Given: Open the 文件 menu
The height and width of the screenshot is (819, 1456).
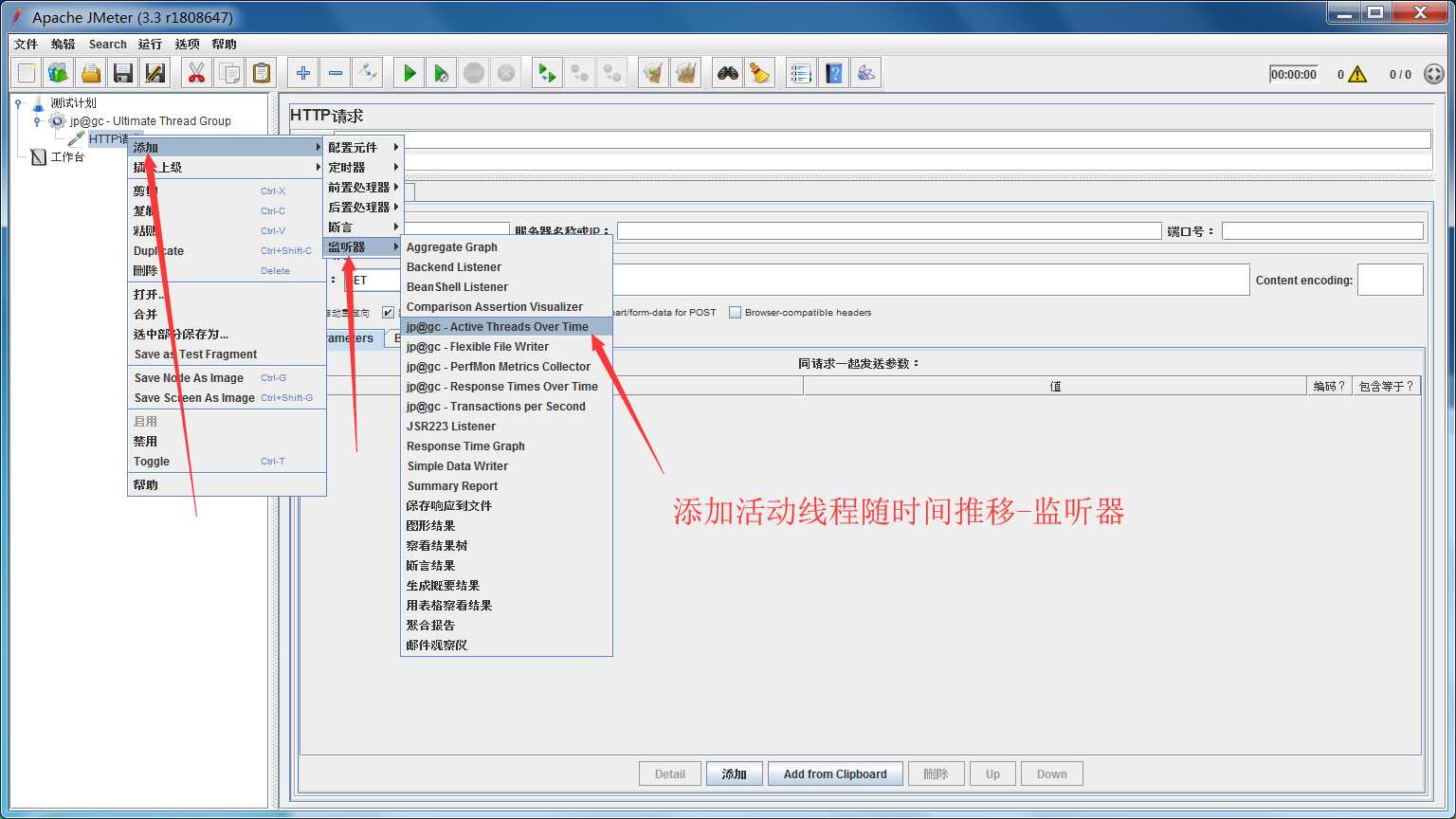Looking at the screenshot, I should coord(27,45).
